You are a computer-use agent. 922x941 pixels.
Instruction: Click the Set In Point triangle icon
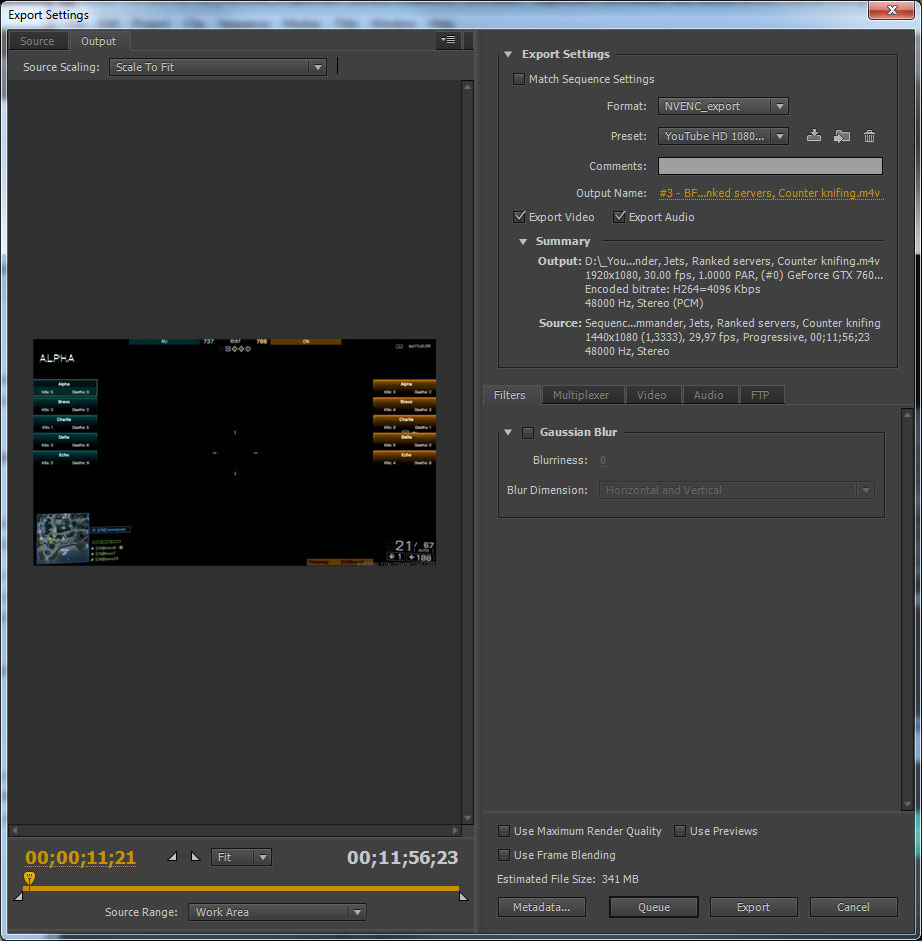tap(172, 856)
